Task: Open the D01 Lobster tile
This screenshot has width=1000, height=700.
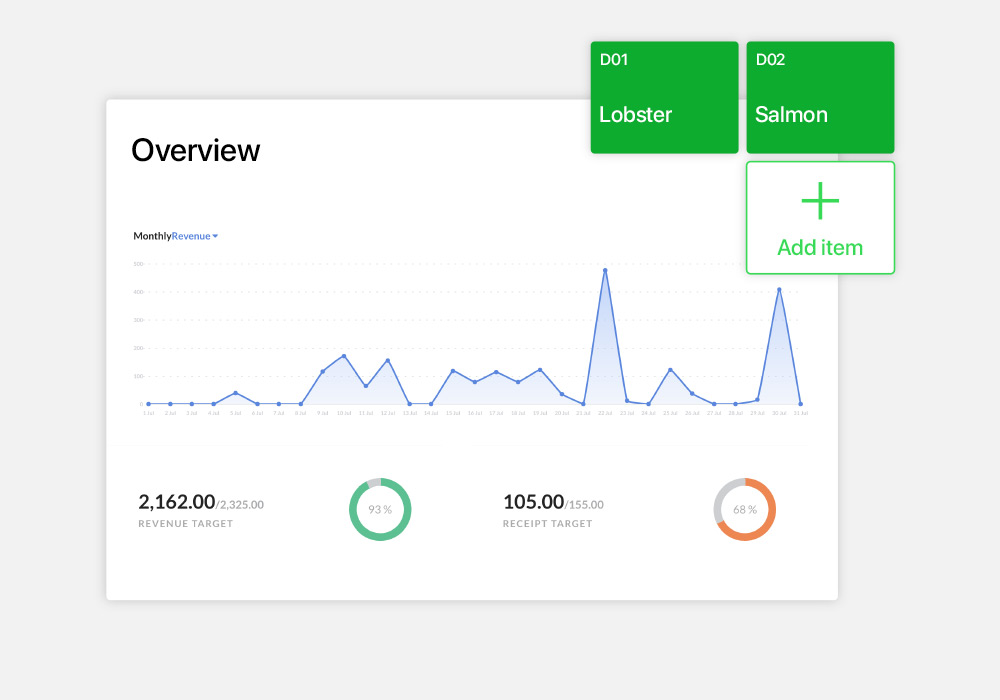Action: pyautogui.click(x=664, y=97)
